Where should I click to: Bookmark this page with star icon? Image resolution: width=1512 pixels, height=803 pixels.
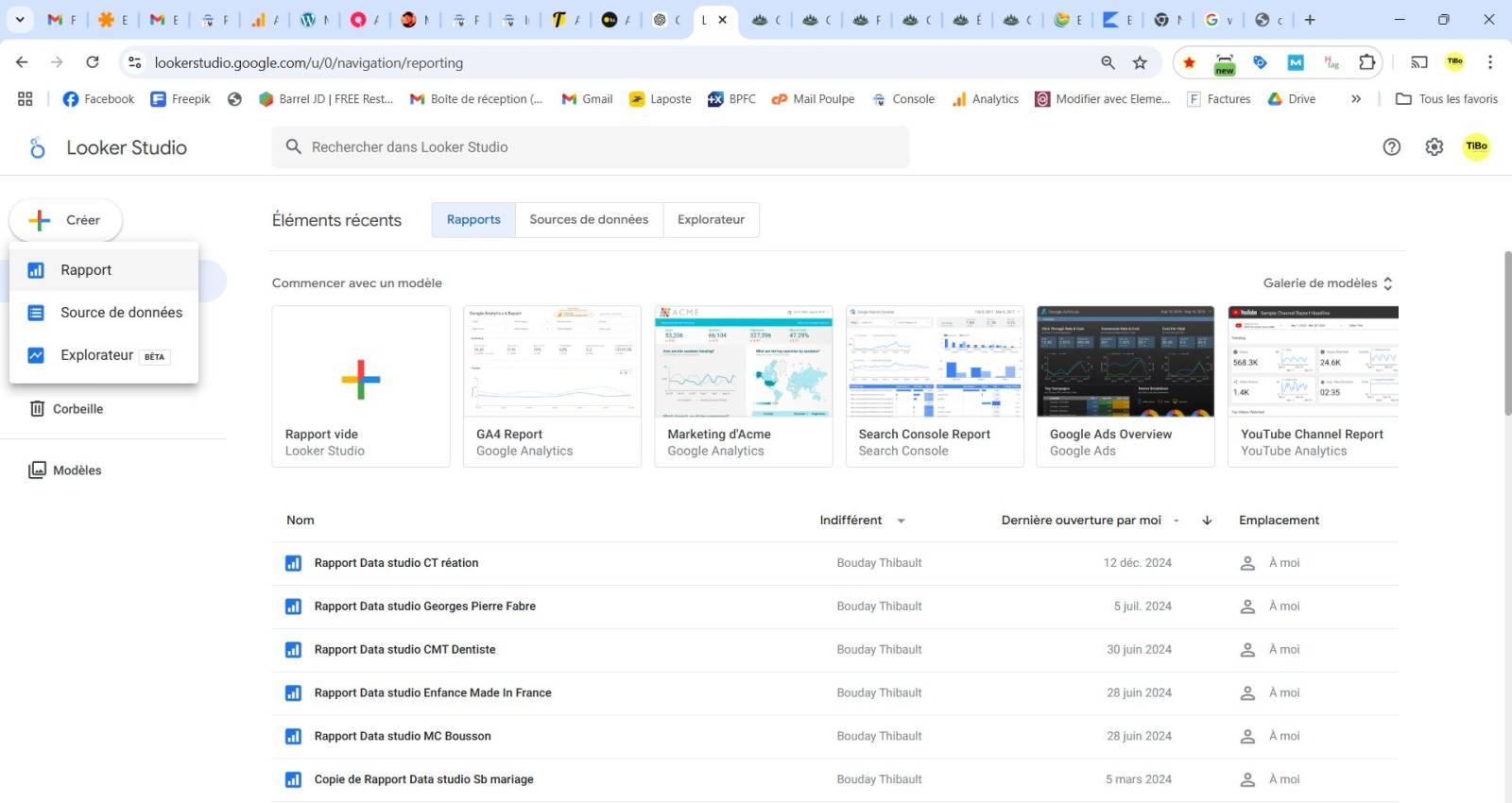pyautogui.click(x=1140, y=62)
